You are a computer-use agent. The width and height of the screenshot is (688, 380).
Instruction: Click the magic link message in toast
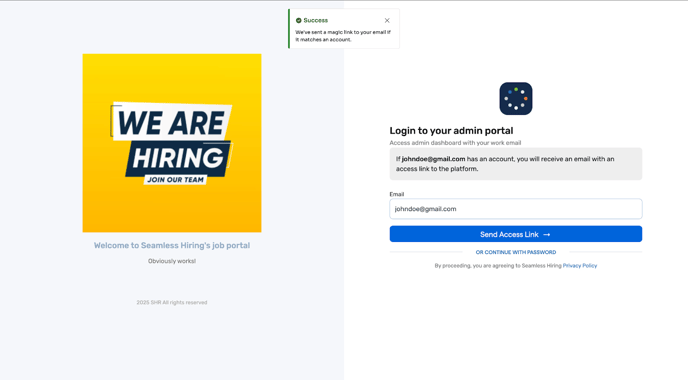point(343,36)
